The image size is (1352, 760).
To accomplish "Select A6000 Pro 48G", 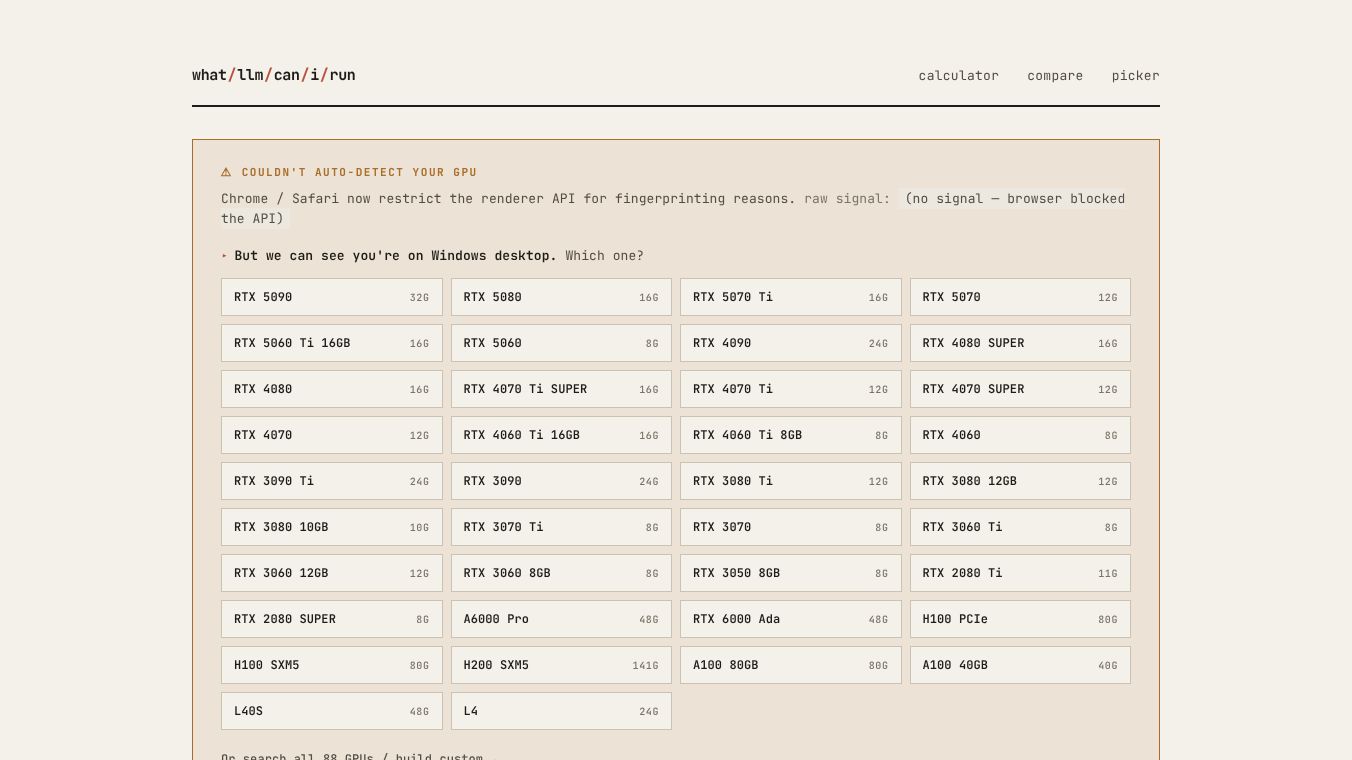I will [x=561, y=619].
